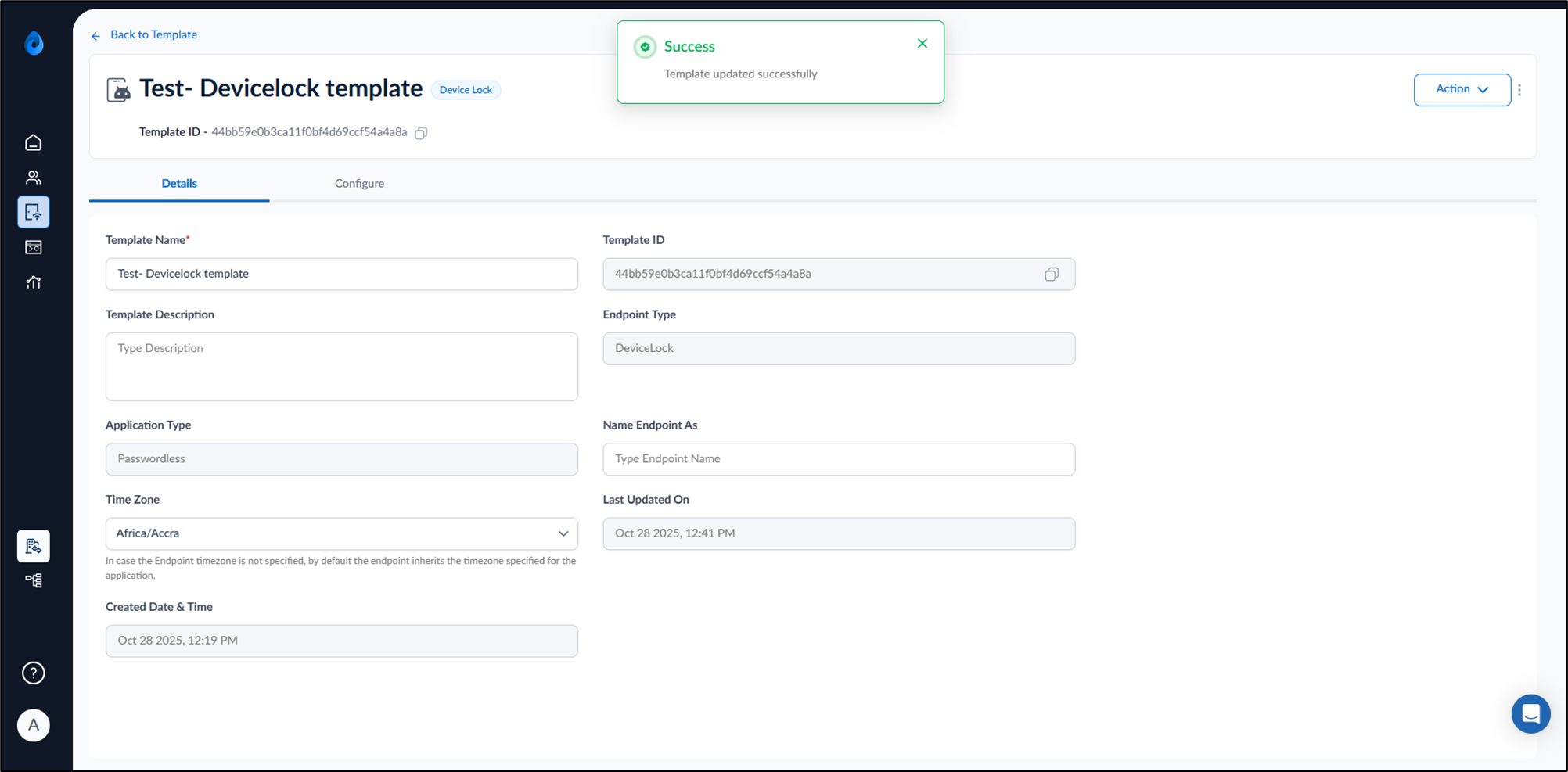Click the Created Date & Time field
The width and height of the screenshot is (1568, 772).
coord(342,641)
